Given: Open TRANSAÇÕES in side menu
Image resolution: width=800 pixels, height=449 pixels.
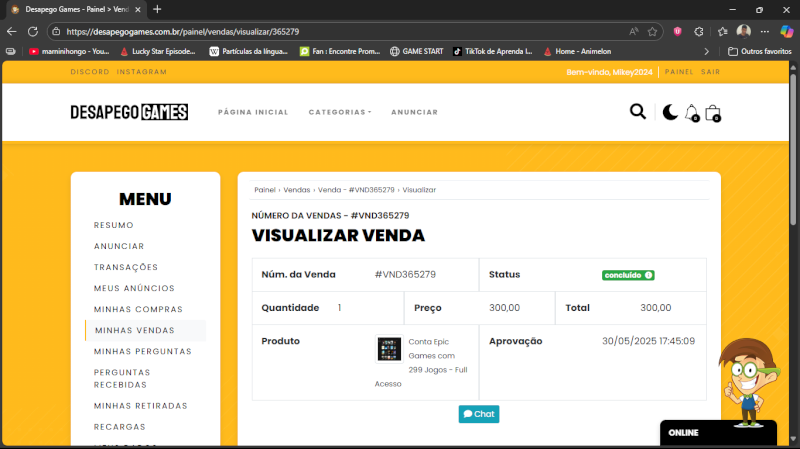Looking at the screenshot, I should pyautogui.click(x=126, y=267).
